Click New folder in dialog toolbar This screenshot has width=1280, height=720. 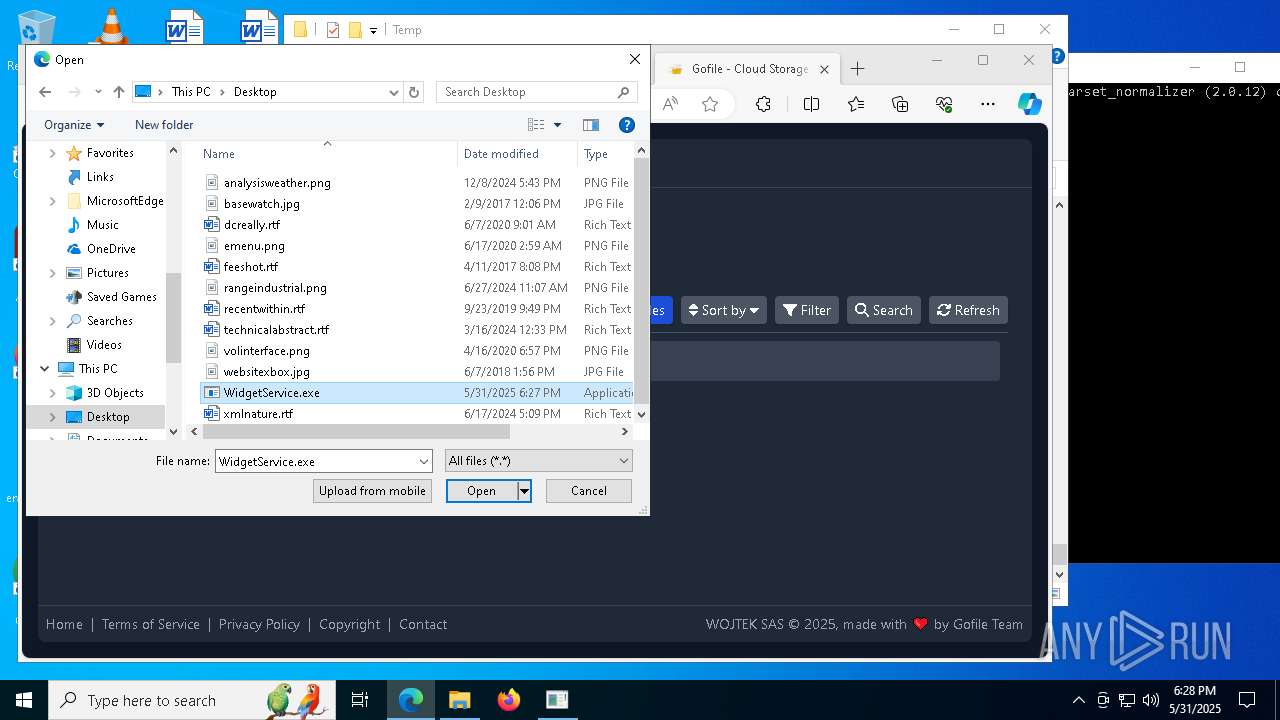[164, 125]
